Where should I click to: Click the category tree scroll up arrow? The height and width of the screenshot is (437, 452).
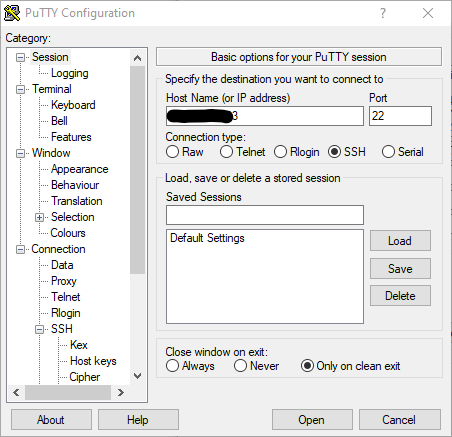pyautogui.click(x=137, y=58)
